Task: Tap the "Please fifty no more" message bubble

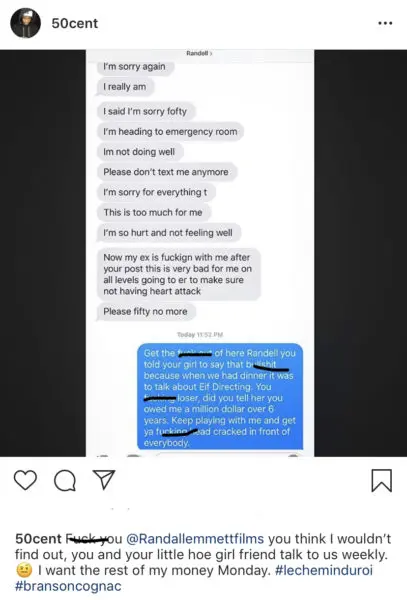Action: click(x=145, y=311)
